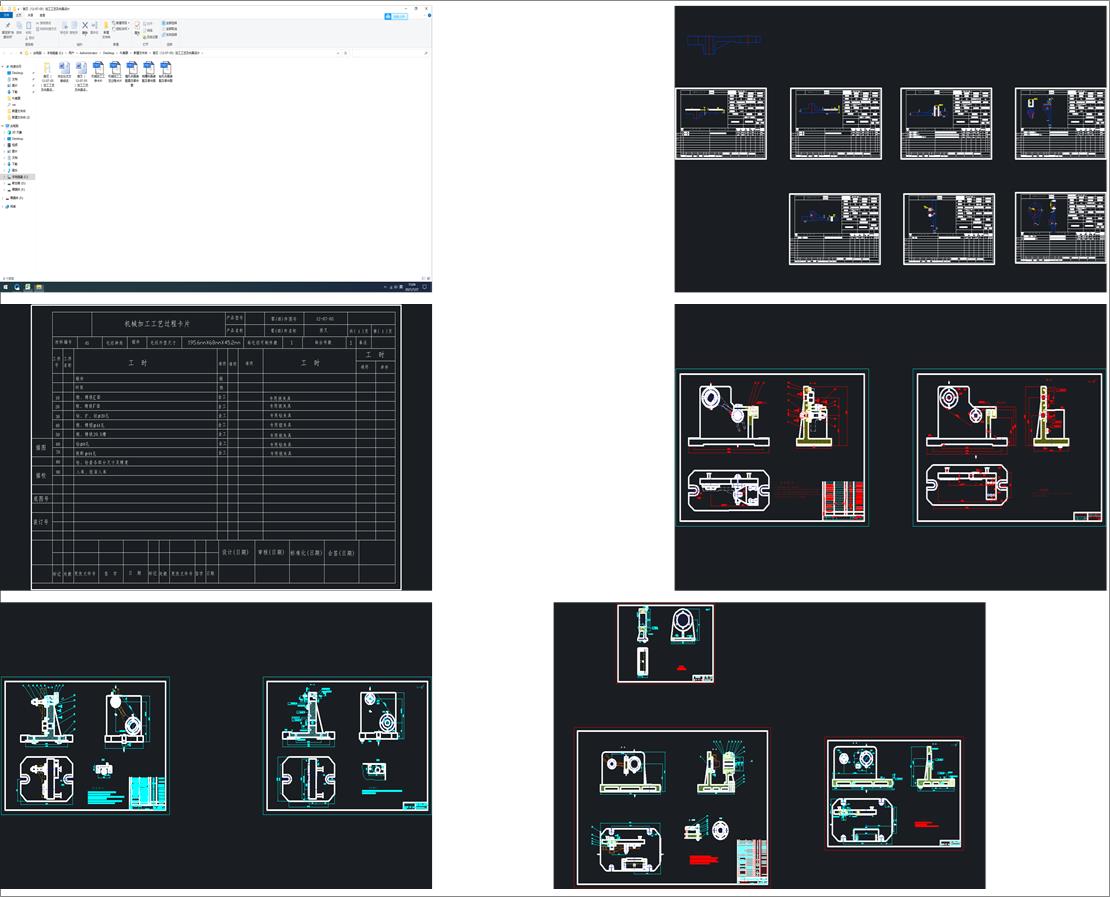Switch to the View ribbon tab

coord(42,15)
